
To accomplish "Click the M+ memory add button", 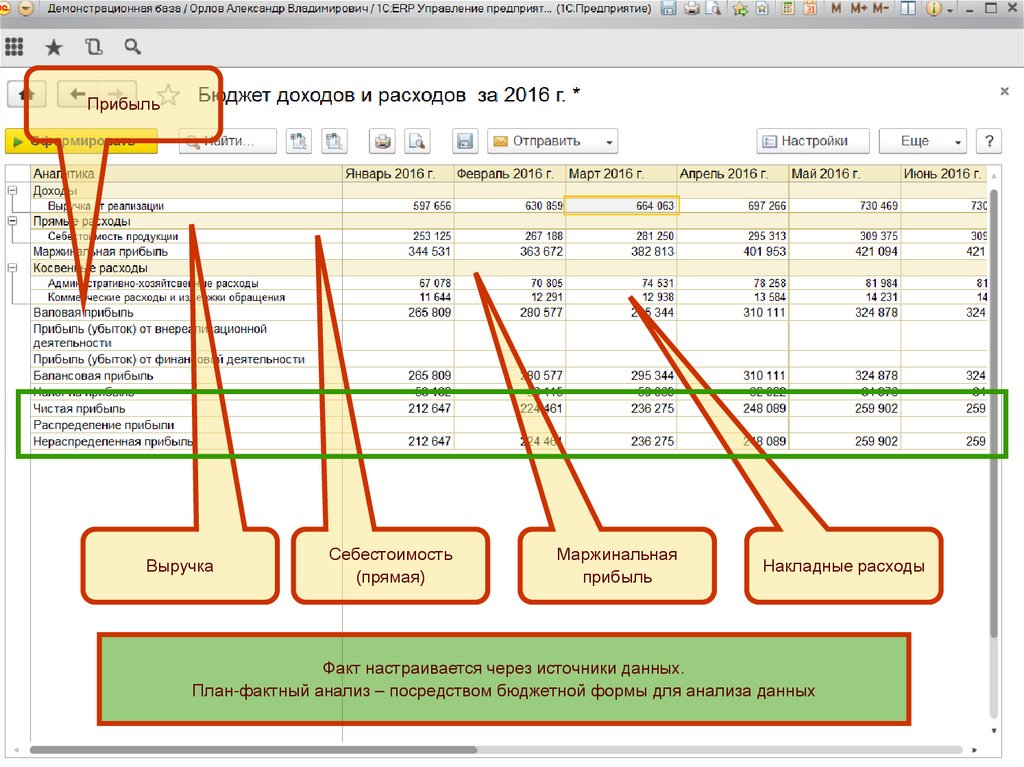I will 858,8.
